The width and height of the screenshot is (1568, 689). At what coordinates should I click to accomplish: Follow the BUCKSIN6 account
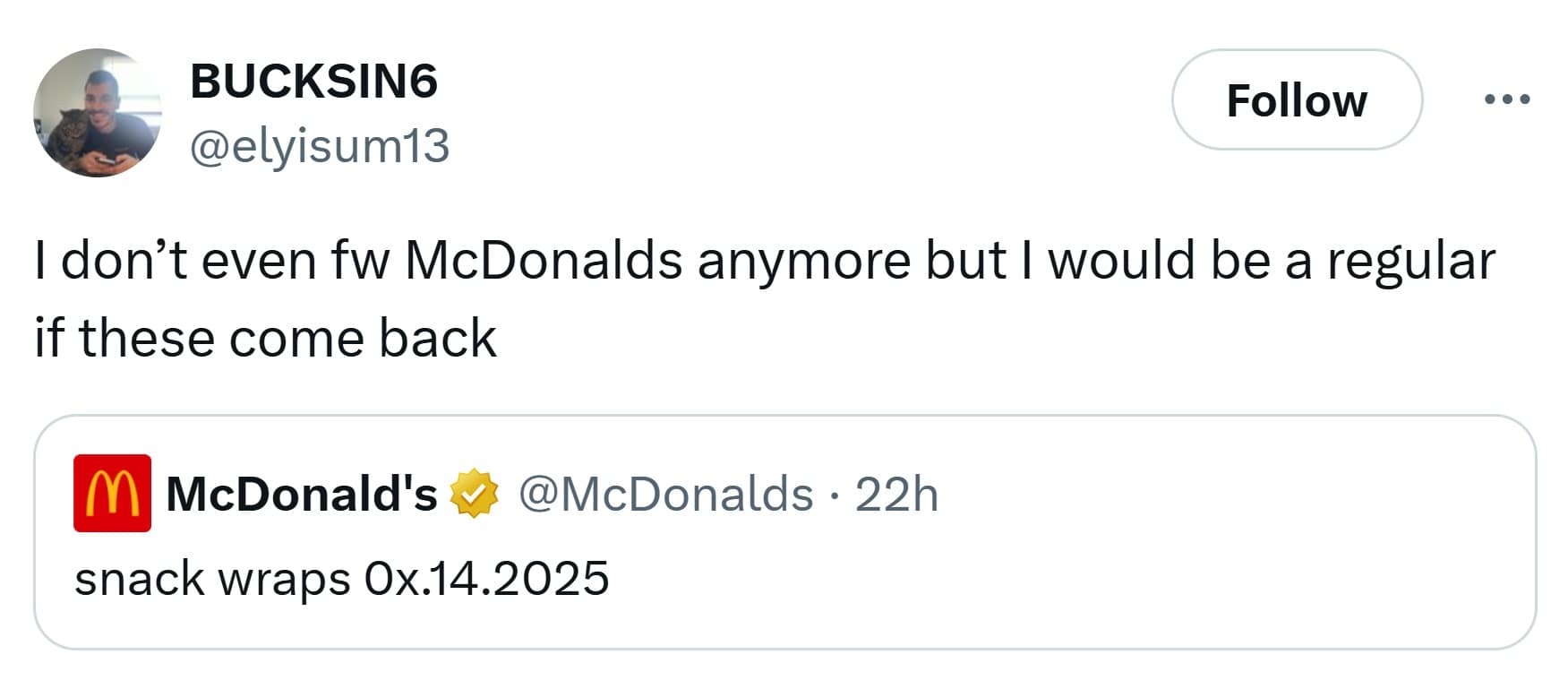tap(1296, 100)
